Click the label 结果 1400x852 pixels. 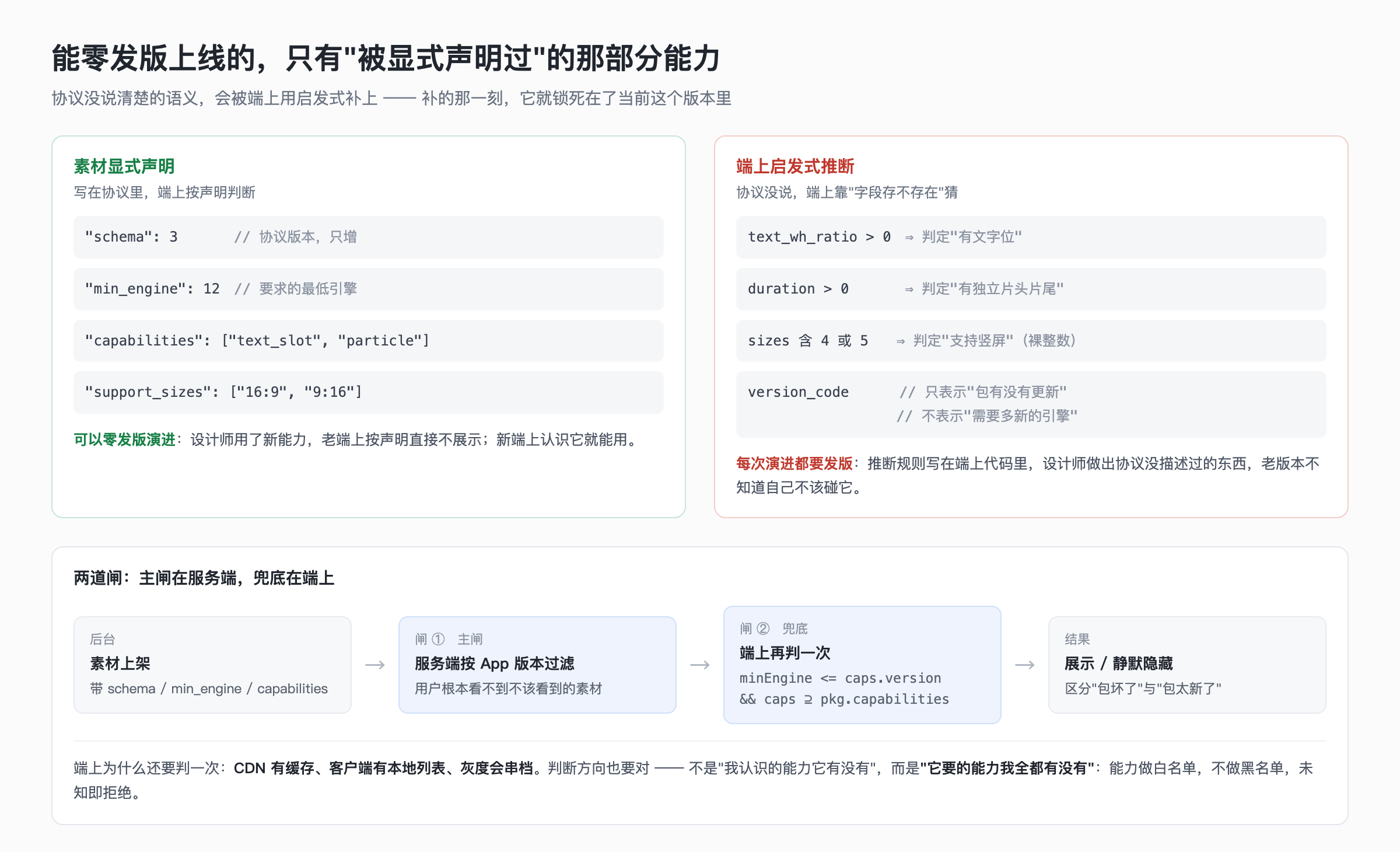tap(1077, 639)
